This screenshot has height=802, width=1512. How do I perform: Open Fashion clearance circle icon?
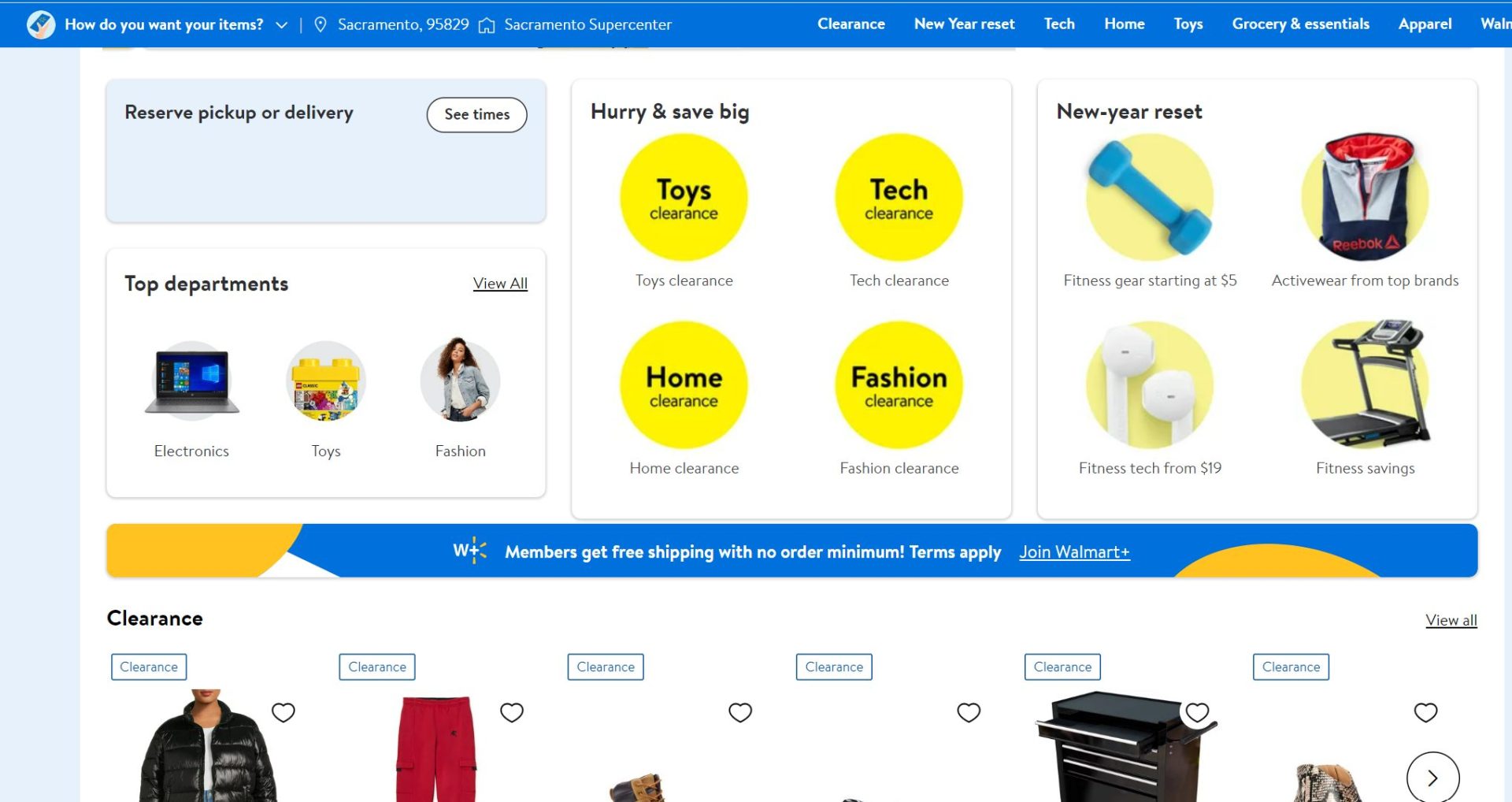coord(899,384)
